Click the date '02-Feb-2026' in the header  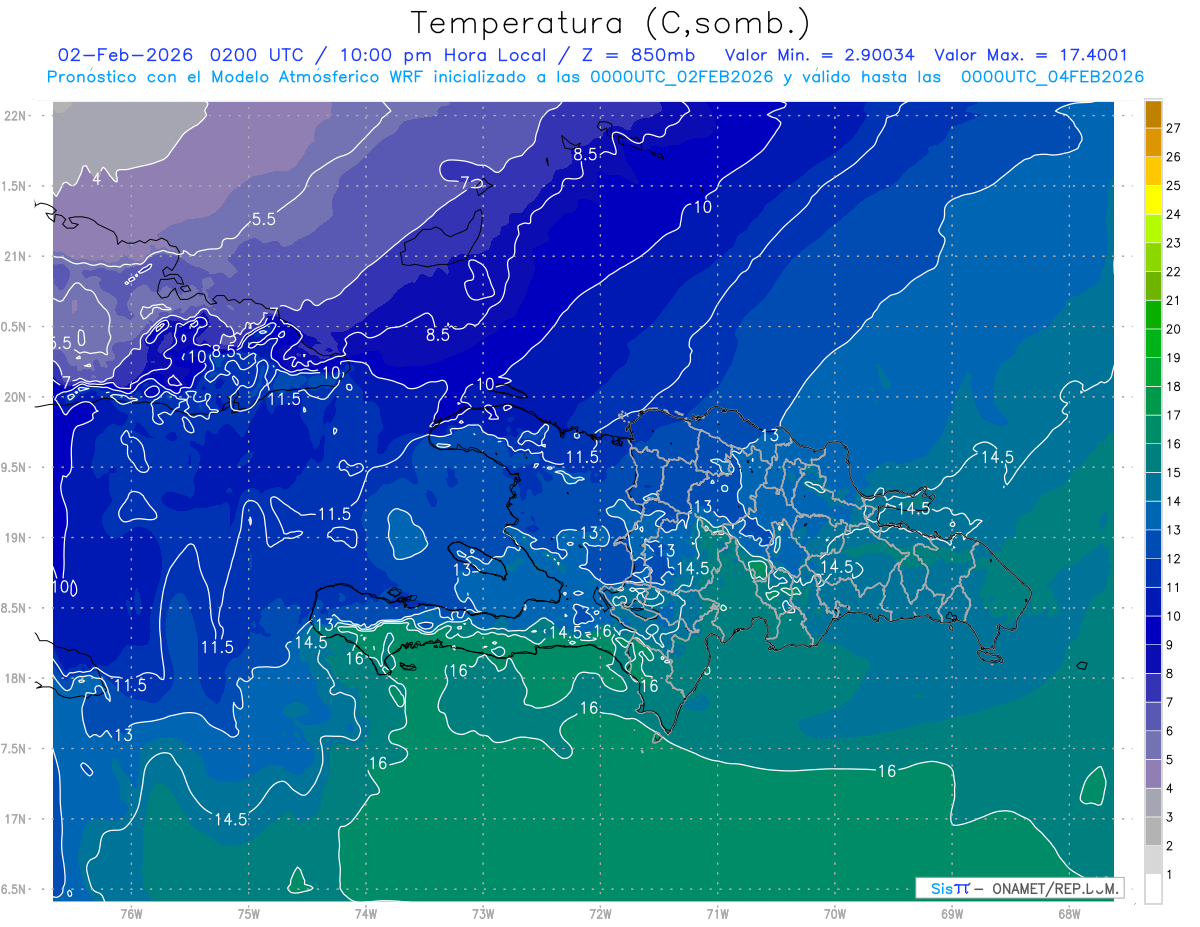(x=126, y=55)
